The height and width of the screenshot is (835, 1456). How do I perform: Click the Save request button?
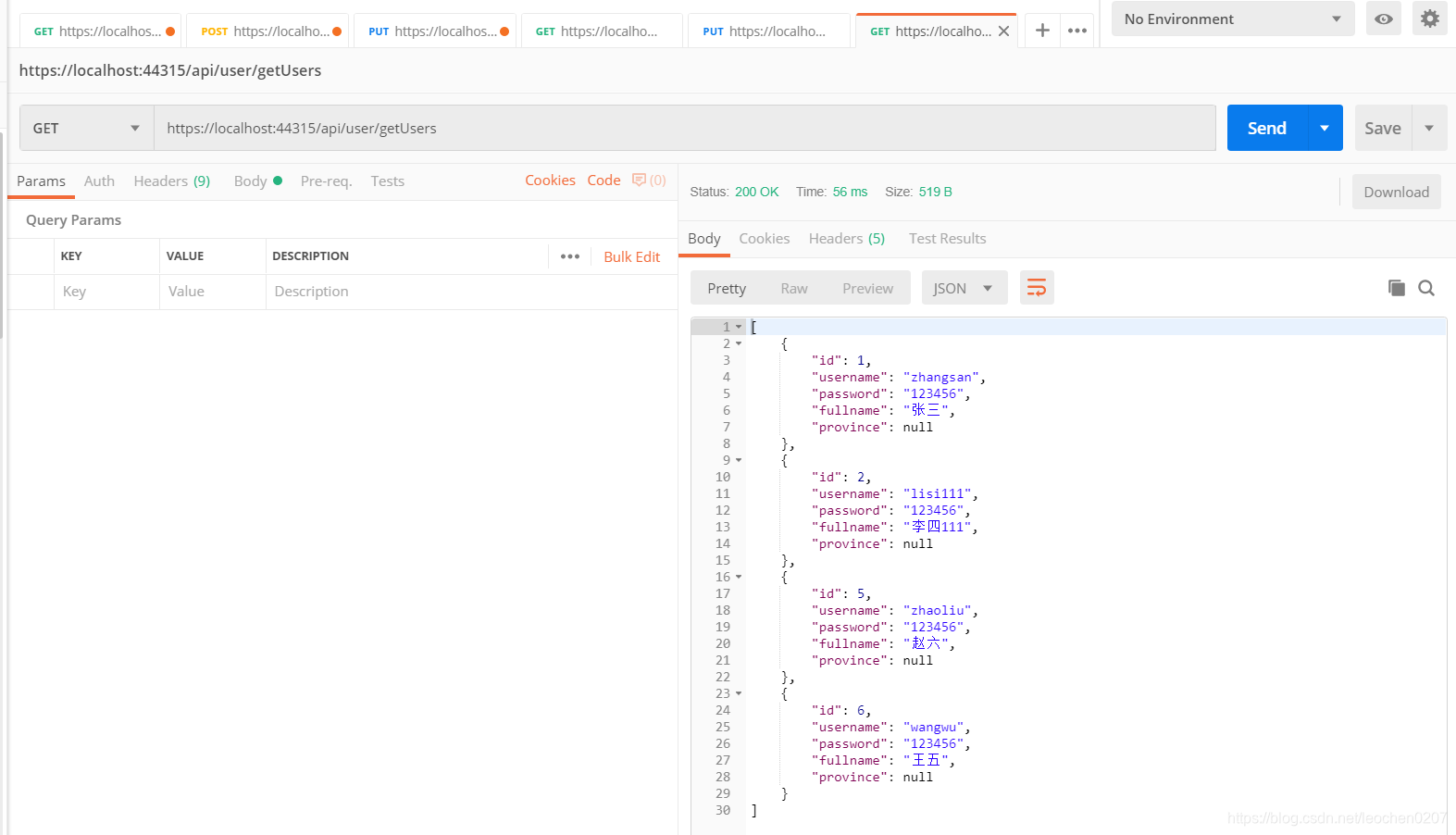pos(1383,128)
